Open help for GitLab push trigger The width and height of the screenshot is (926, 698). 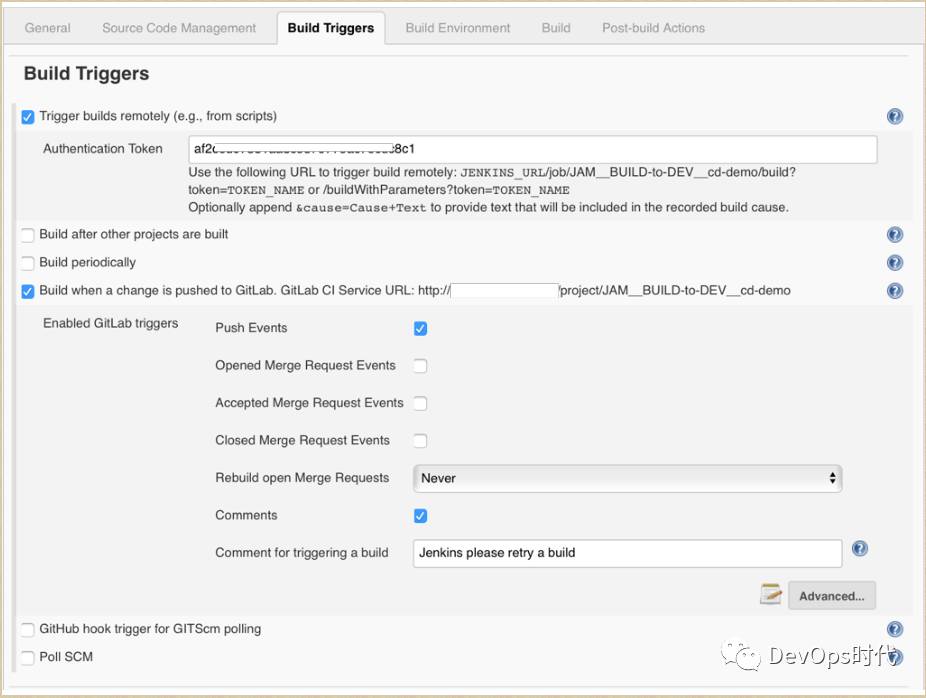(x=895, y=291)
